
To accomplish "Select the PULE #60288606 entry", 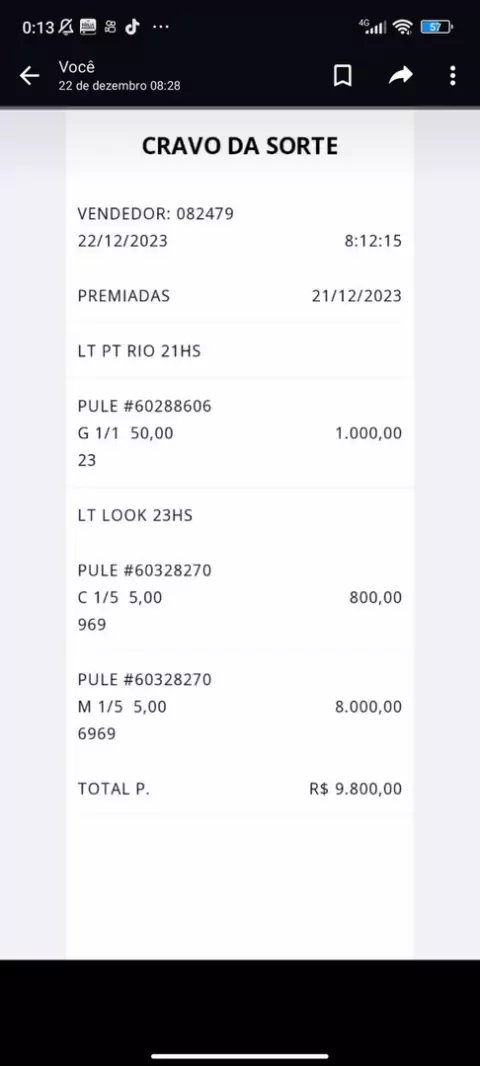I will pyautogui.click(x=144, y=407).
